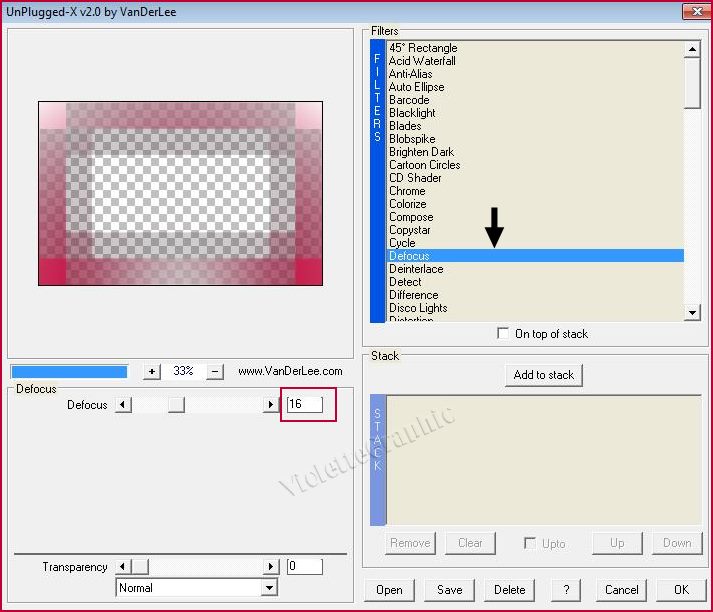
Task: Click the Defocus value input field
Action: 304,404
